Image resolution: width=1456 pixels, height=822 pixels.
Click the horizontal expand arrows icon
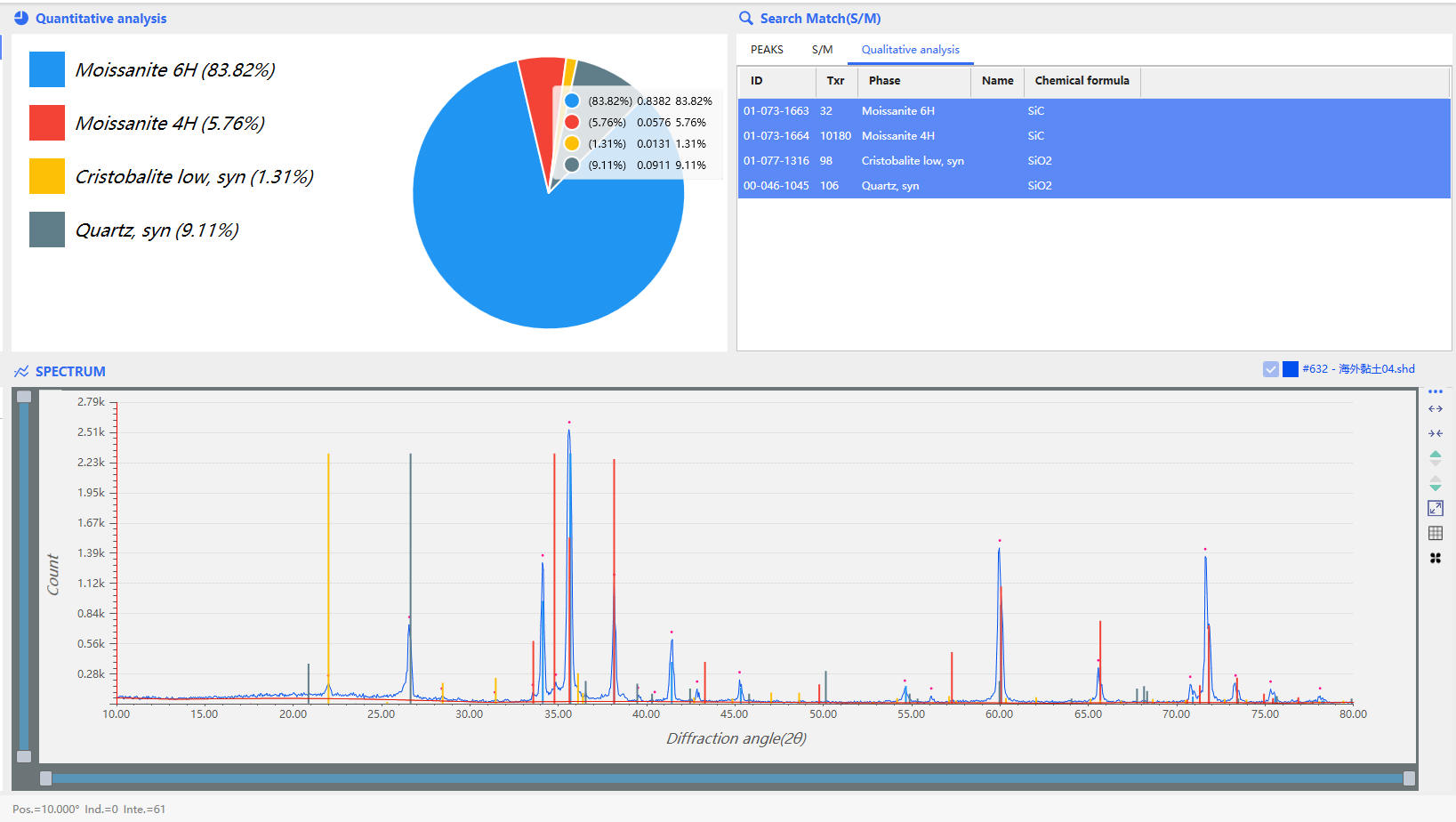(1435, 408)
